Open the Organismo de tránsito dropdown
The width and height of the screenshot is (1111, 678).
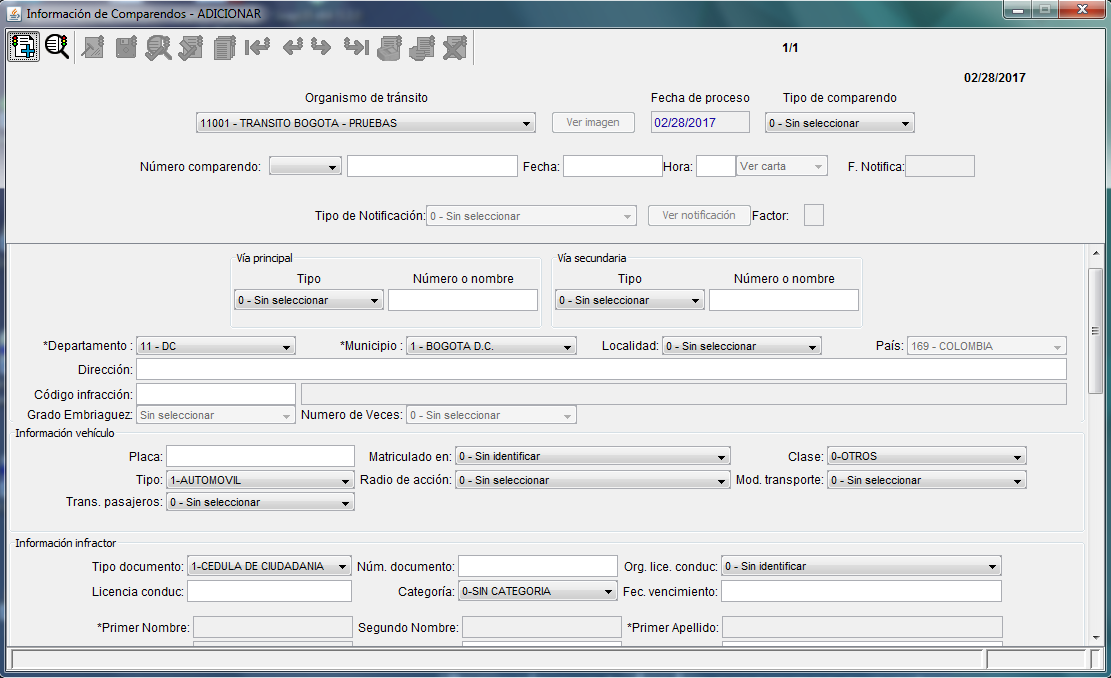366,124
